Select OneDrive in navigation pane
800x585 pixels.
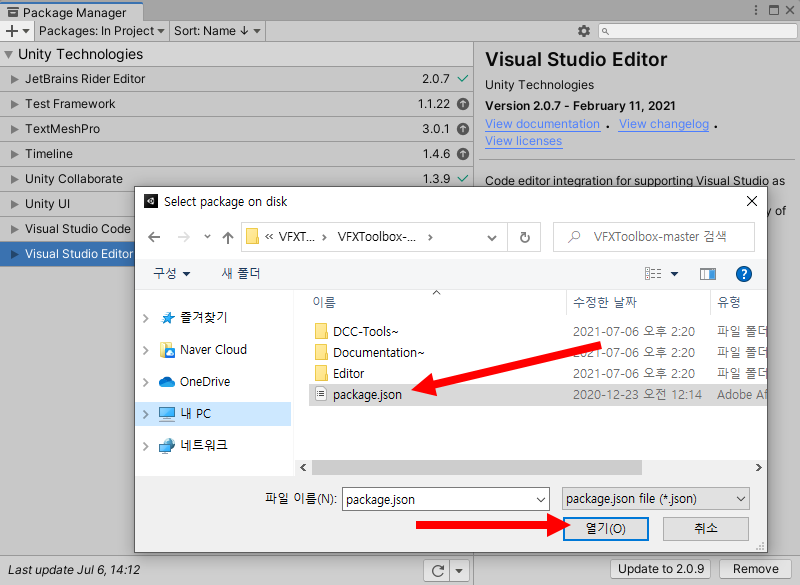coord(205,382)
